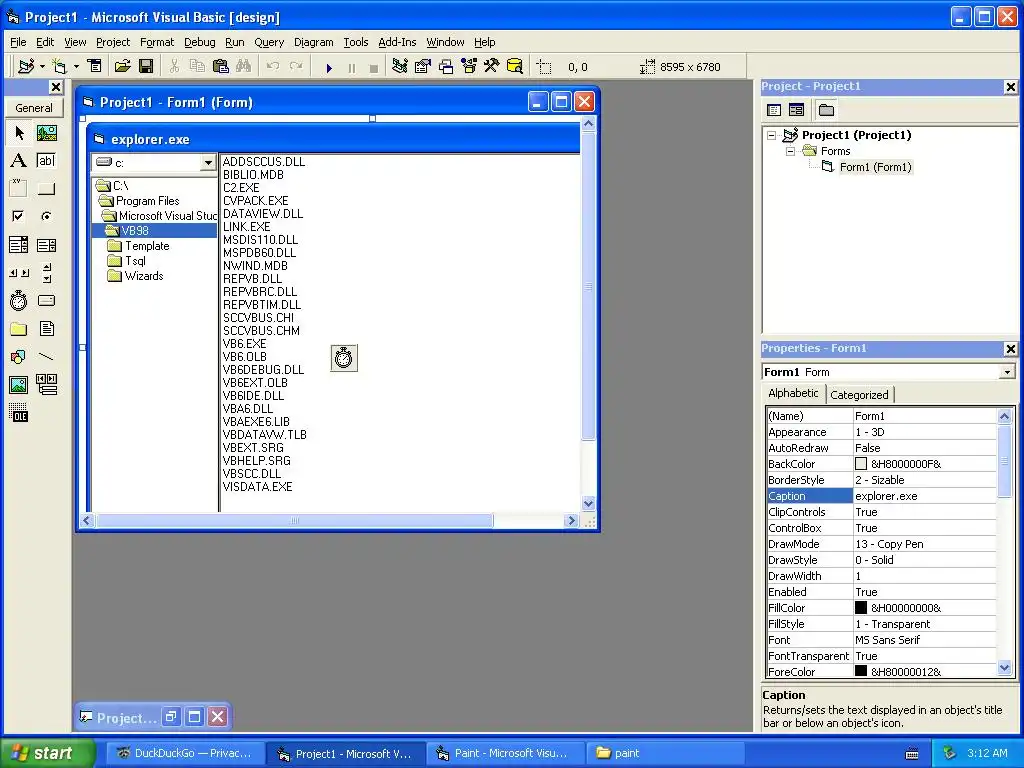Start the program with the Run arrow

click(329, 67)
